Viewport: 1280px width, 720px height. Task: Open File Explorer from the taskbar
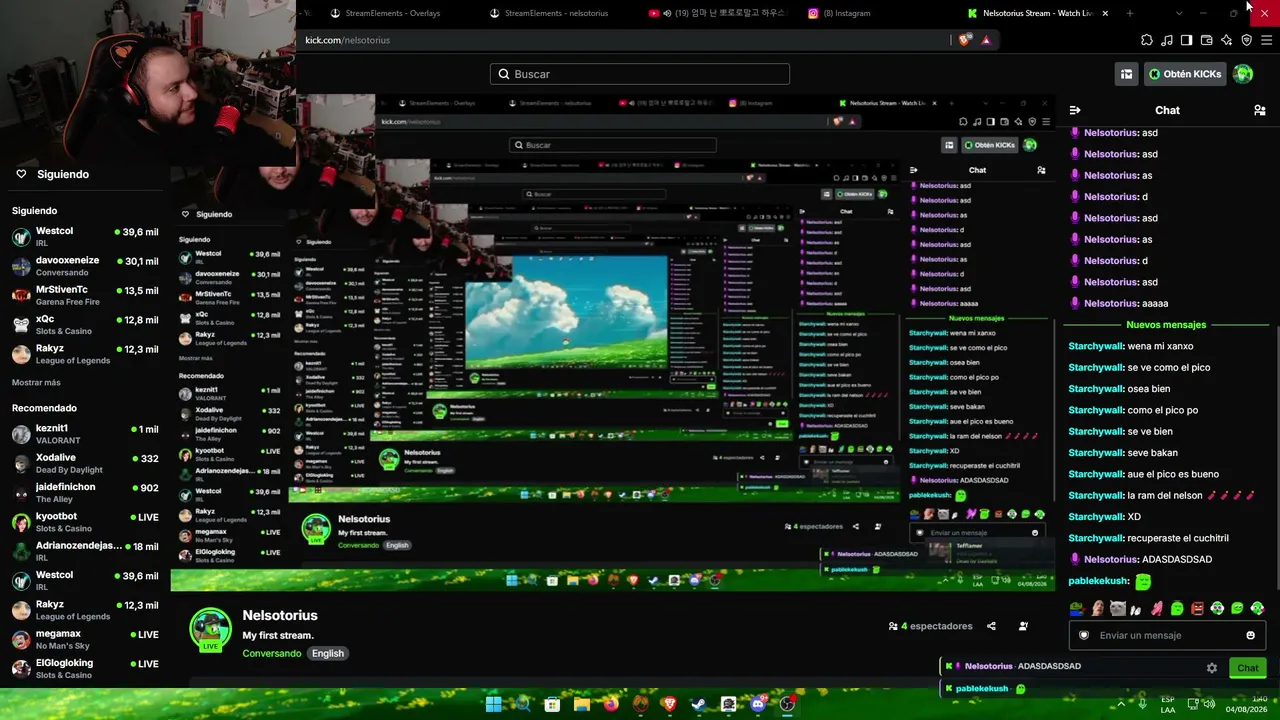click(x=581, y=704)
